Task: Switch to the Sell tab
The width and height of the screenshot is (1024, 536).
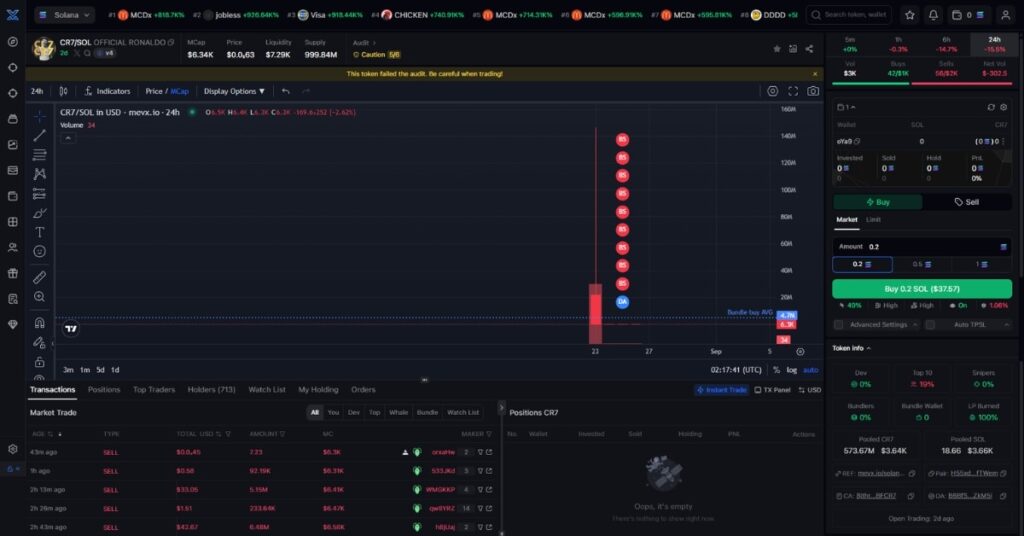Action: [x=967, y=202]
